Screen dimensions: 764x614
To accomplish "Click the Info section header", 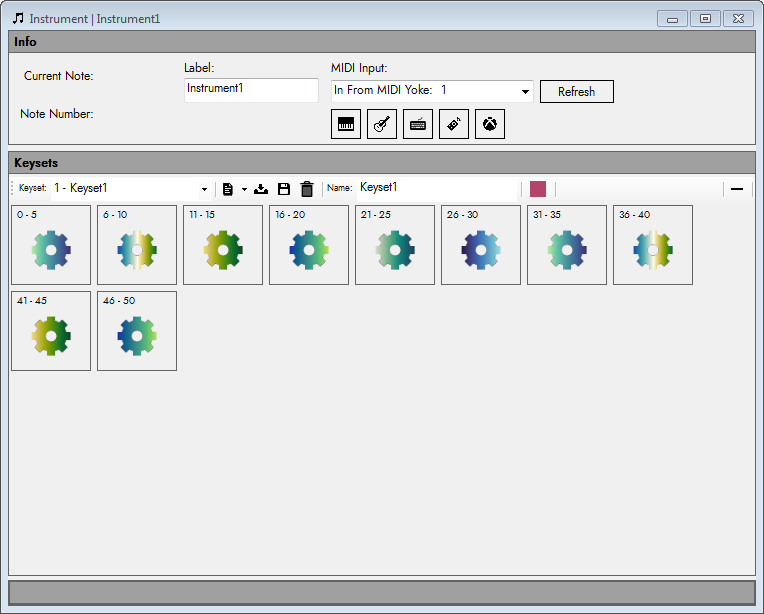I will [382, 41].
